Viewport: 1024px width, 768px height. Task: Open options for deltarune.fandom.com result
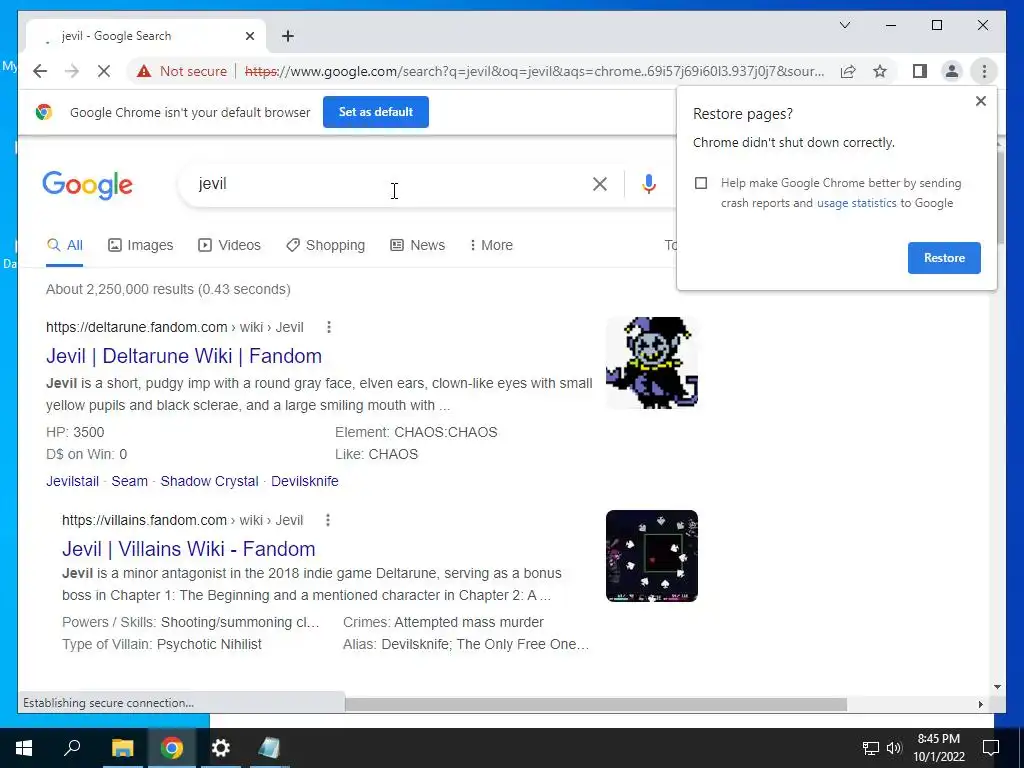click(x=328, y=327)
